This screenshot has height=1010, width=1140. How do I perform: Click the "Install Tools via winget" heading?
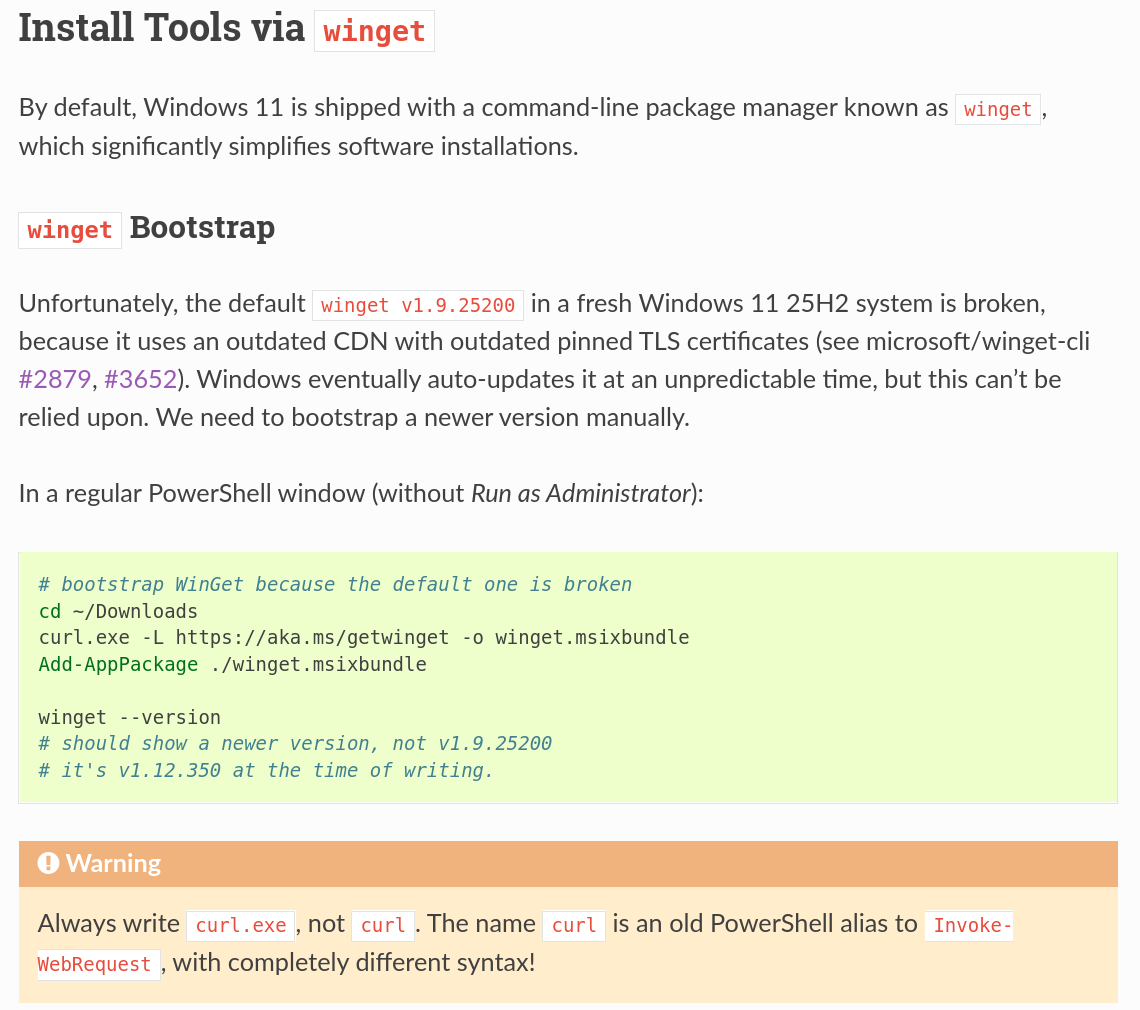click(226, 29)
